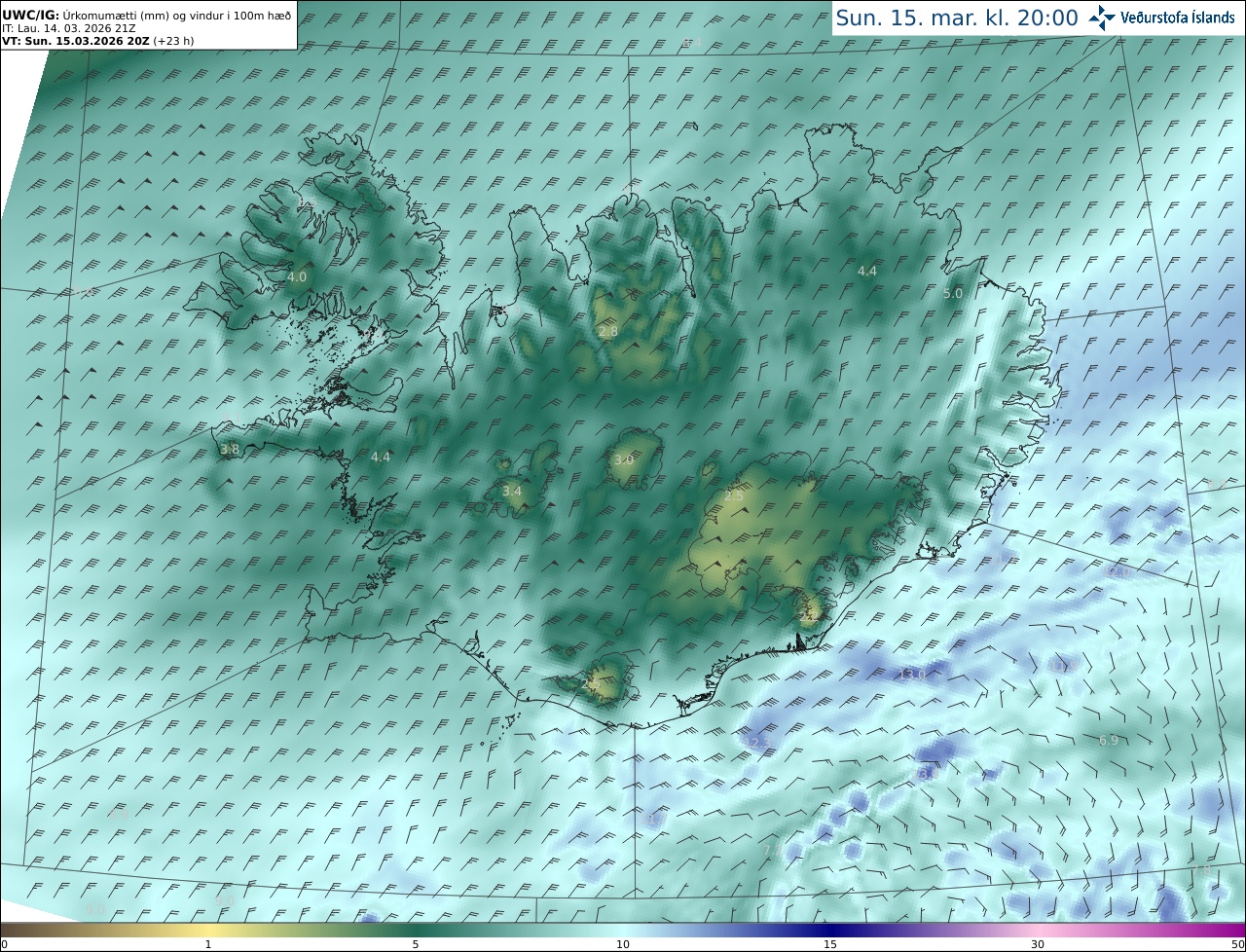Click the 13.0 value offshore
This screenshot has height=952, width=1246.
coord(912,674)
